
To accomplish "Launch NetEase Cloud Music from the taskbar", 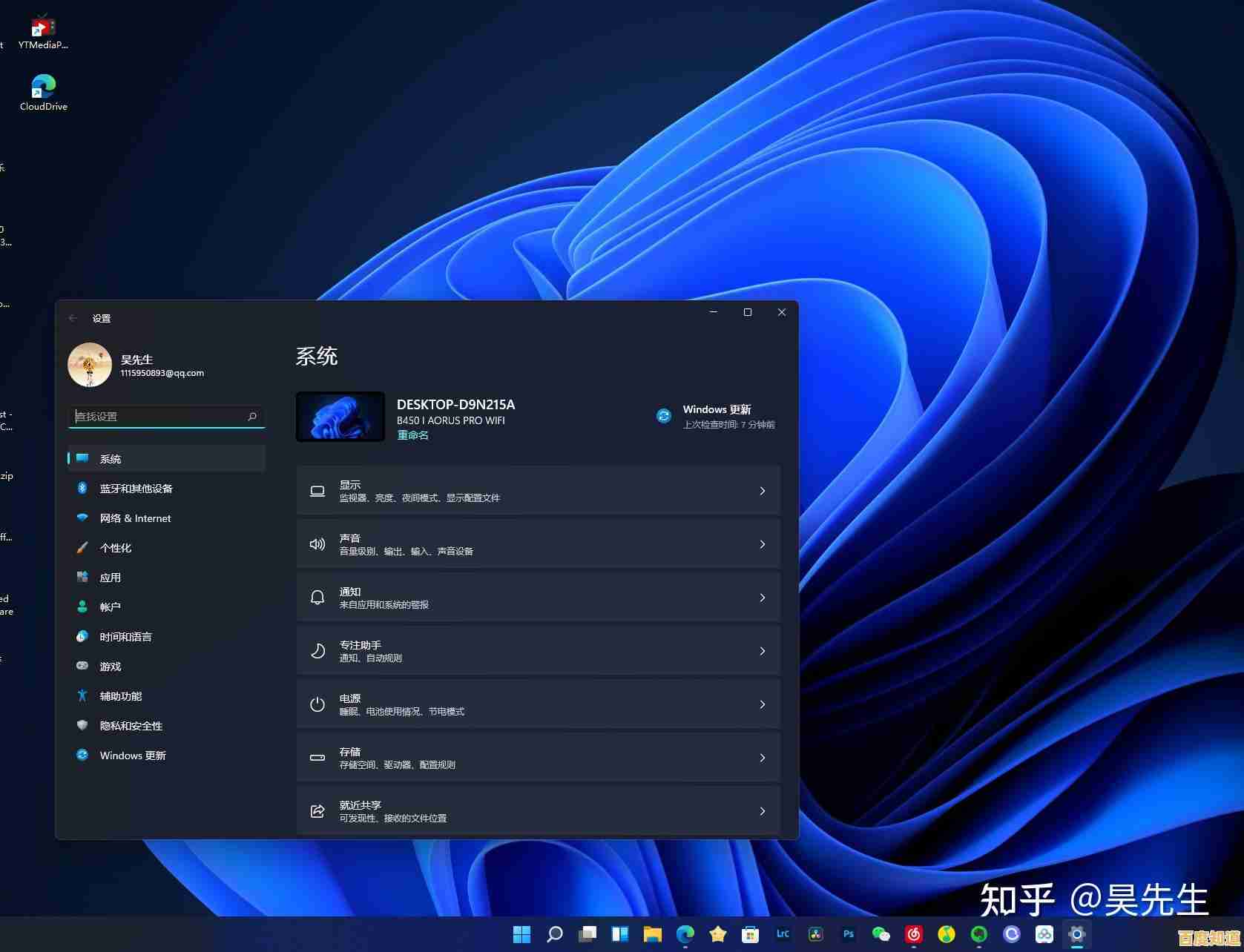I will [914, 934].
